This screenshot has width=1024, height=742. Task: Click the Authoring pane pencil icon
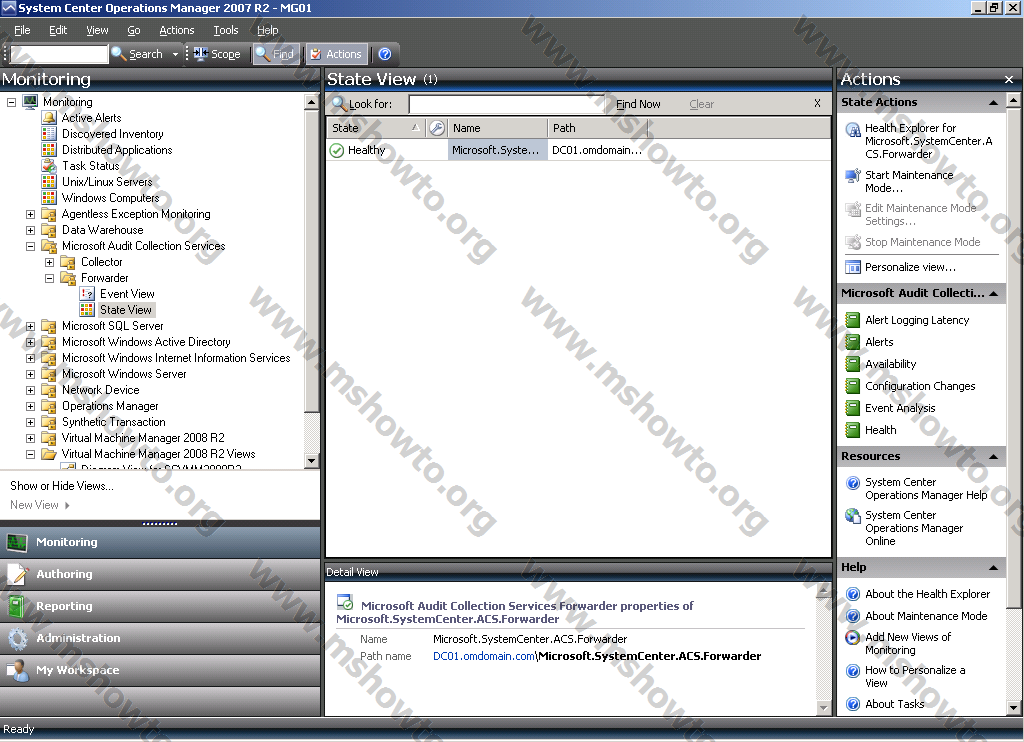pos(17,574)
